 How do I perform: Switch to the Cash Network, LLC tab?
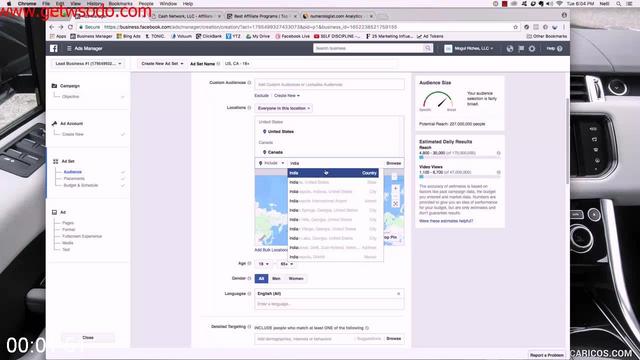[x=186, y=16]
